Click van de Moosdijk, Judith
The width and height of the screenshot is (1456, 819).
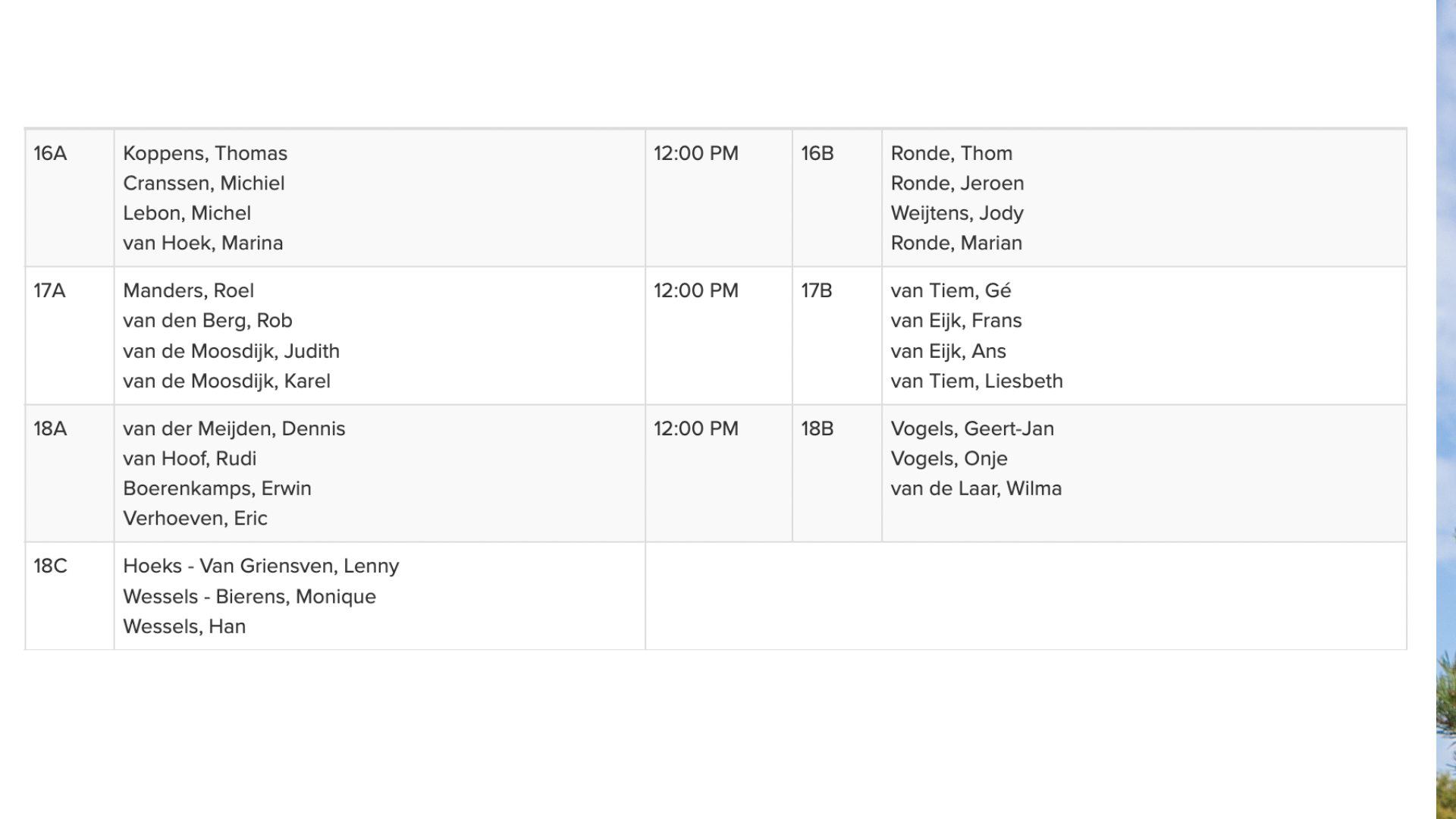pyautogui.click(x=231, y=351)
